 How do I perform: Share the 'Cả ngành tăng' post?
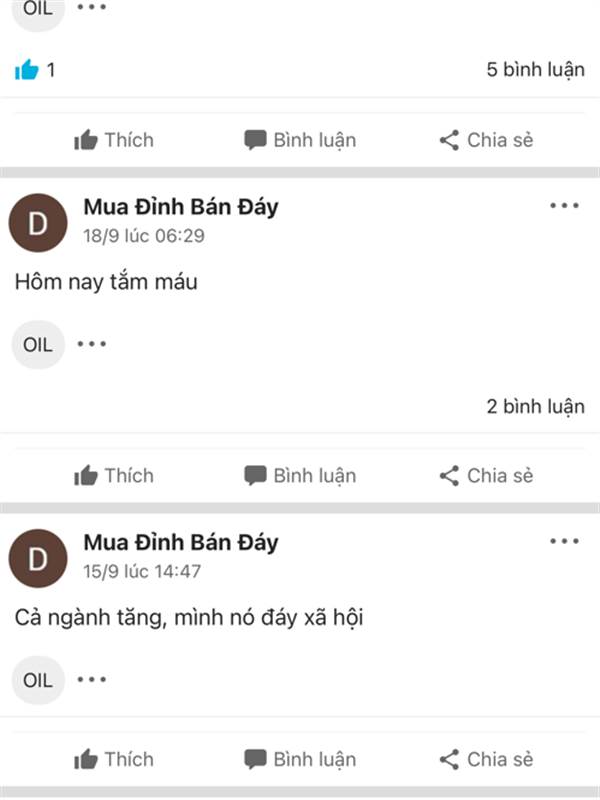tap(486, 760)
